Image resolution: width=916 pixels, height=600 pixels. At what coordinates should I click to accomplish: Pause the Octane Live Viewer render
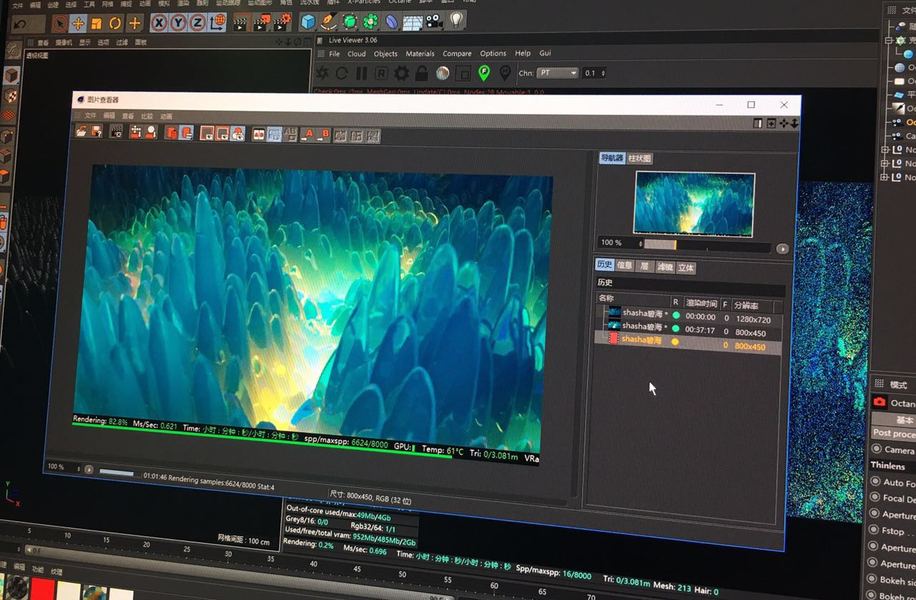coord(362,74)
